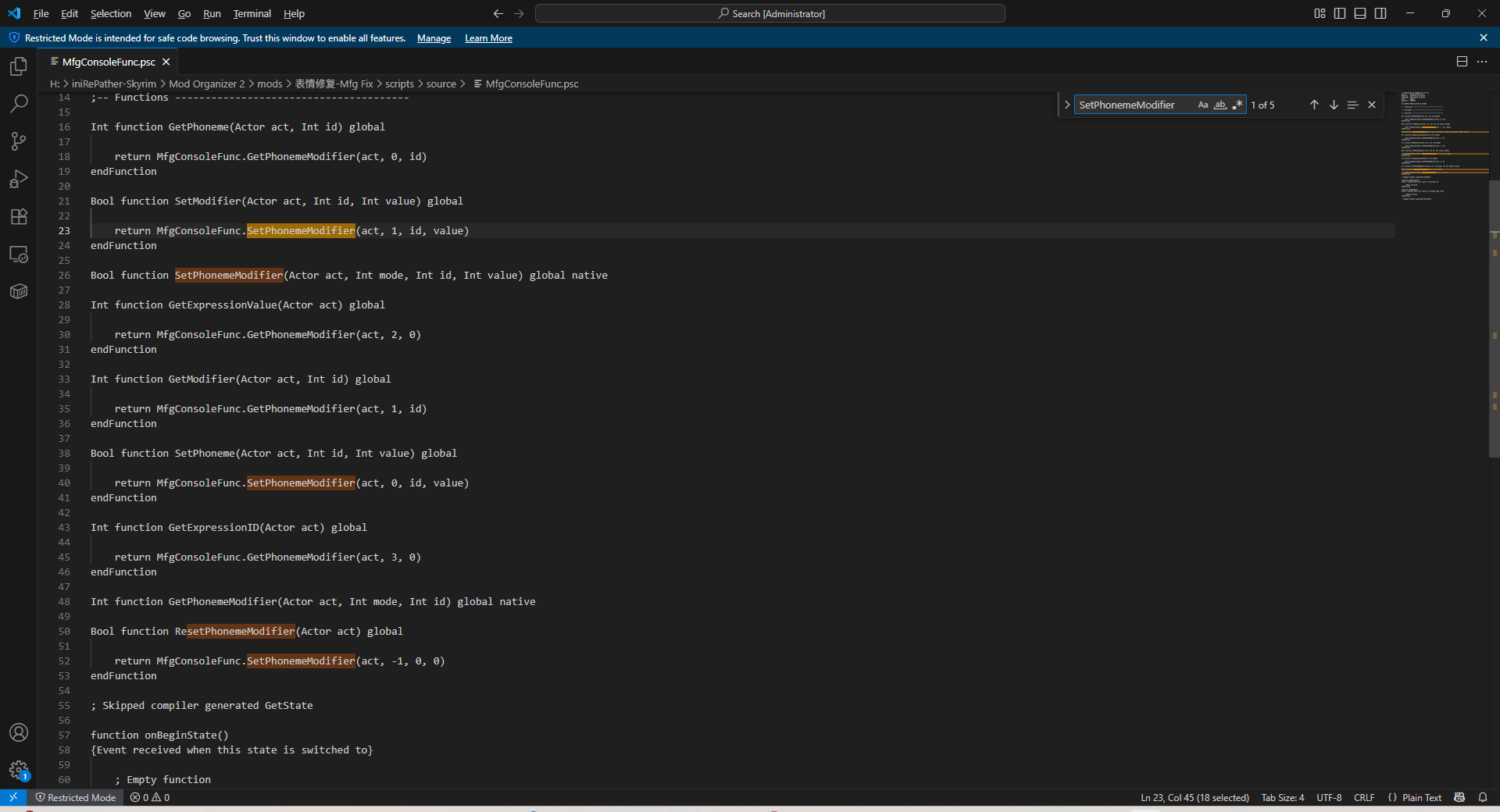The width and height of the screenshot is (1500, 812).
Task: Toggle Match Case in find widget
Action: pos(1203,105)
